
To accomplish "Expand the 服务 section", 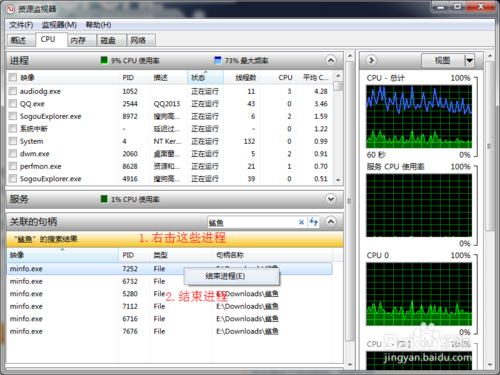I will click(331, 199).
